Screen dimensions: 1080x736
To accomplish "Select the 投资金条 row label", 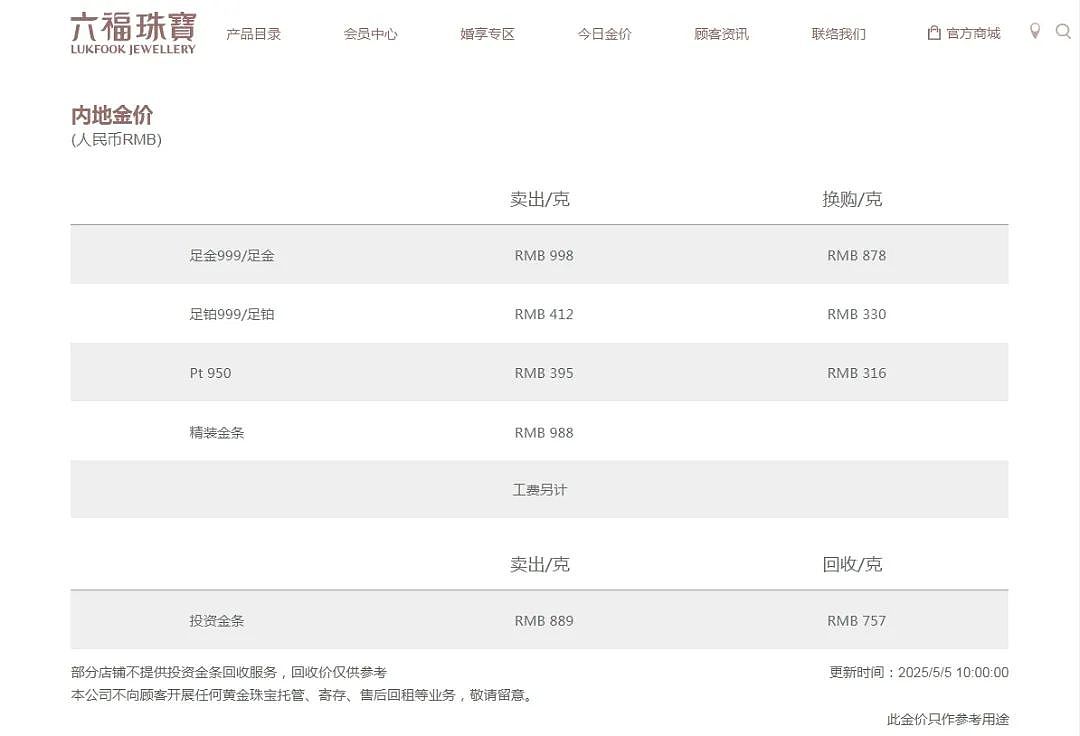I will pyautogui.click(x=217, y=621).
